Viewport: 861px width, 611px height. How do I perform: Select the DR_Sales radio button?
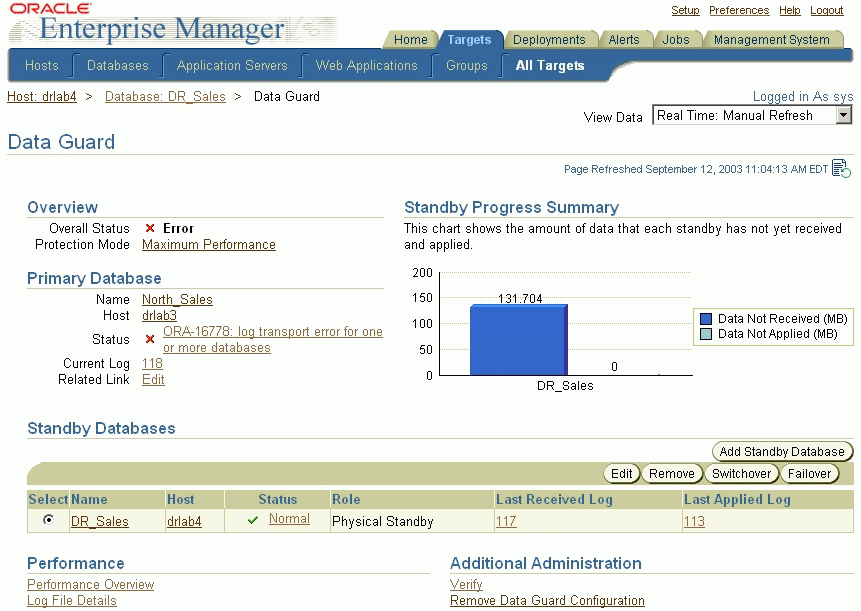pyautogui.click(x=48, y=519)
